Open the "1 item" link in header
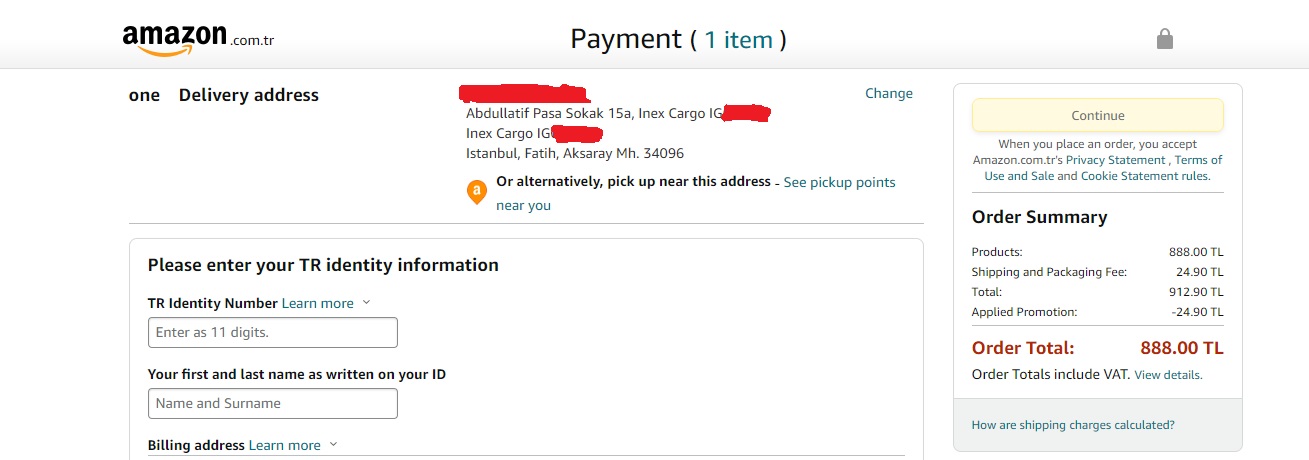1309x460 pixels. tap(738, 40)
